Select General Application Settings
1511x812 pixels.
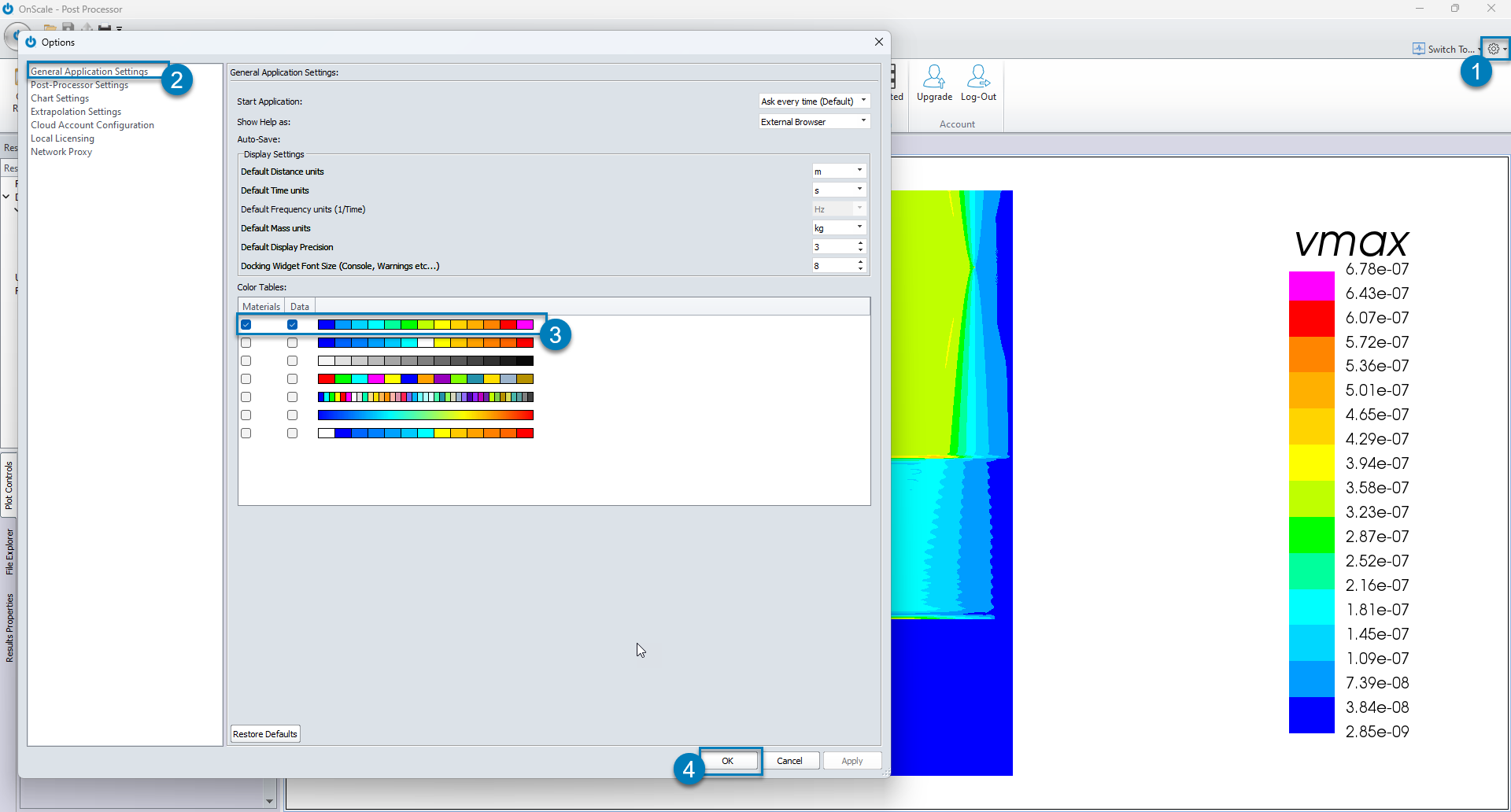(x=89, y=71)
